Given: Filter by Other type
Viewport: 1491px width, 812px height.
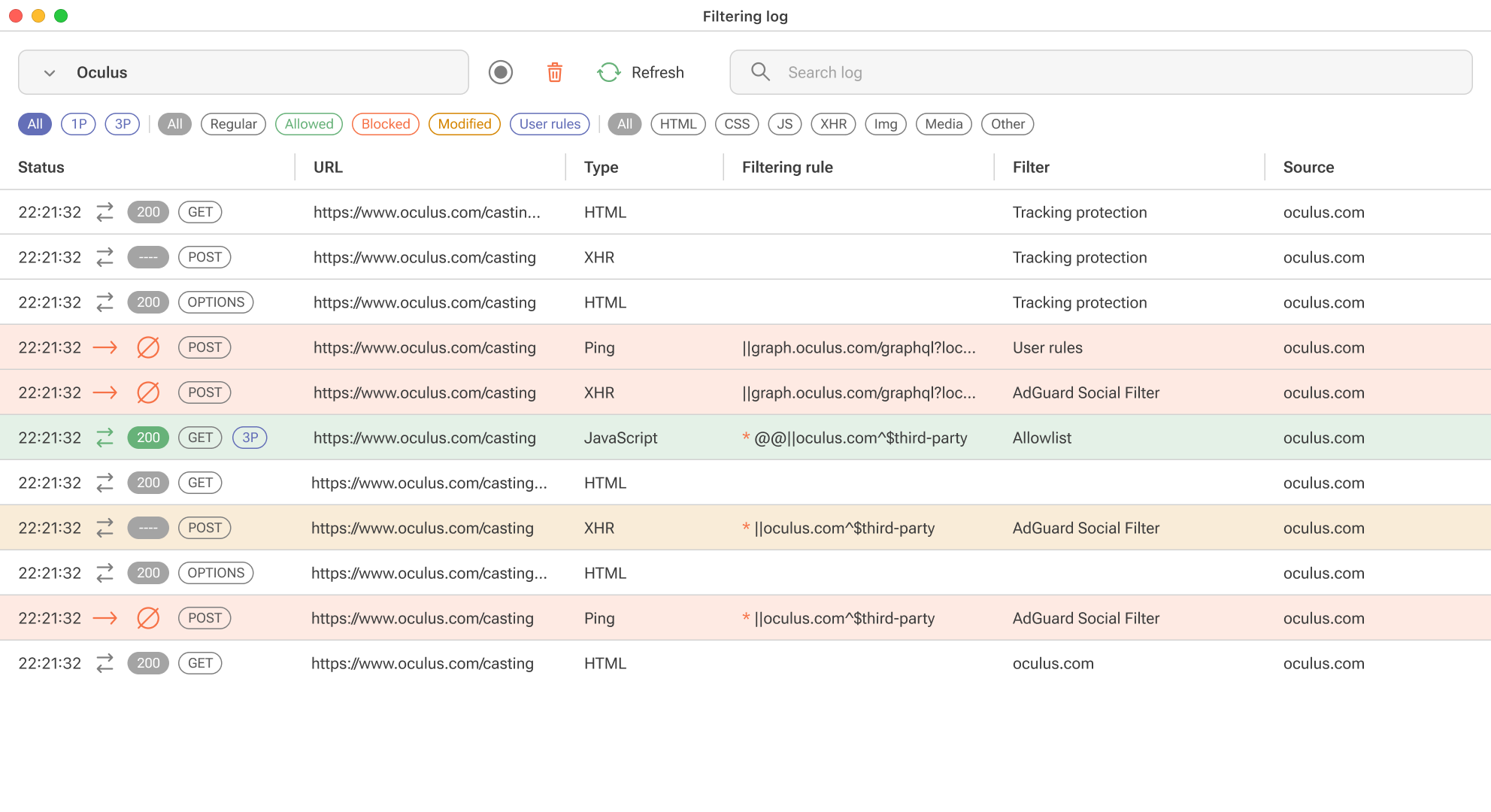Looking at the screenshot, I should (1008, 124).
